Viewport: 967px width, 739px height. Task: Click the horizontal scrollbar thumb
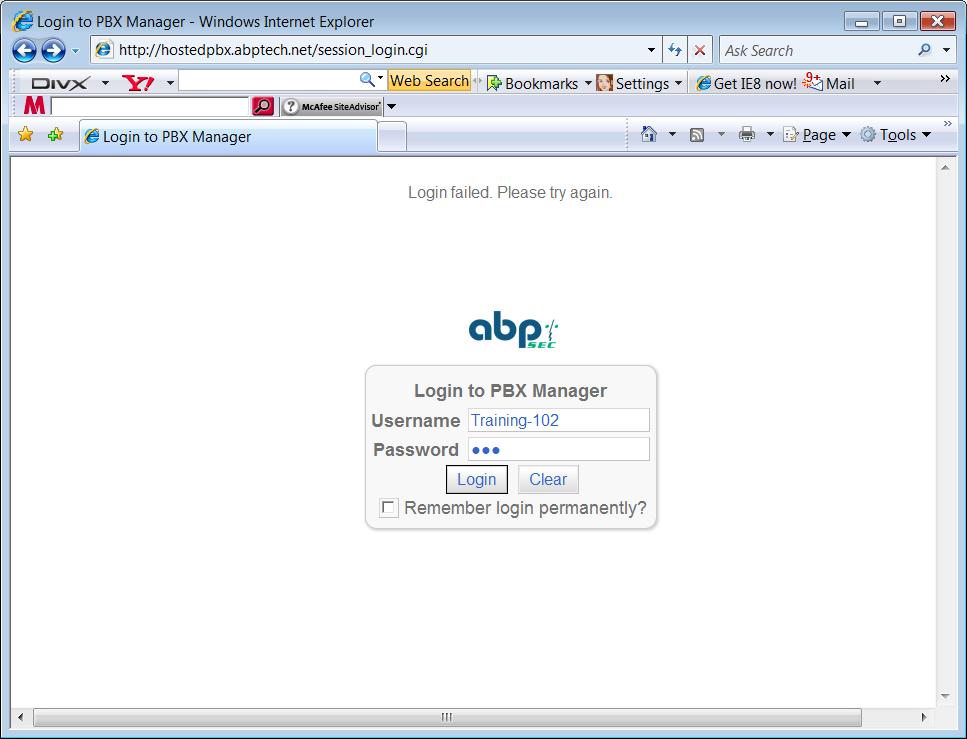pos(447,717)
